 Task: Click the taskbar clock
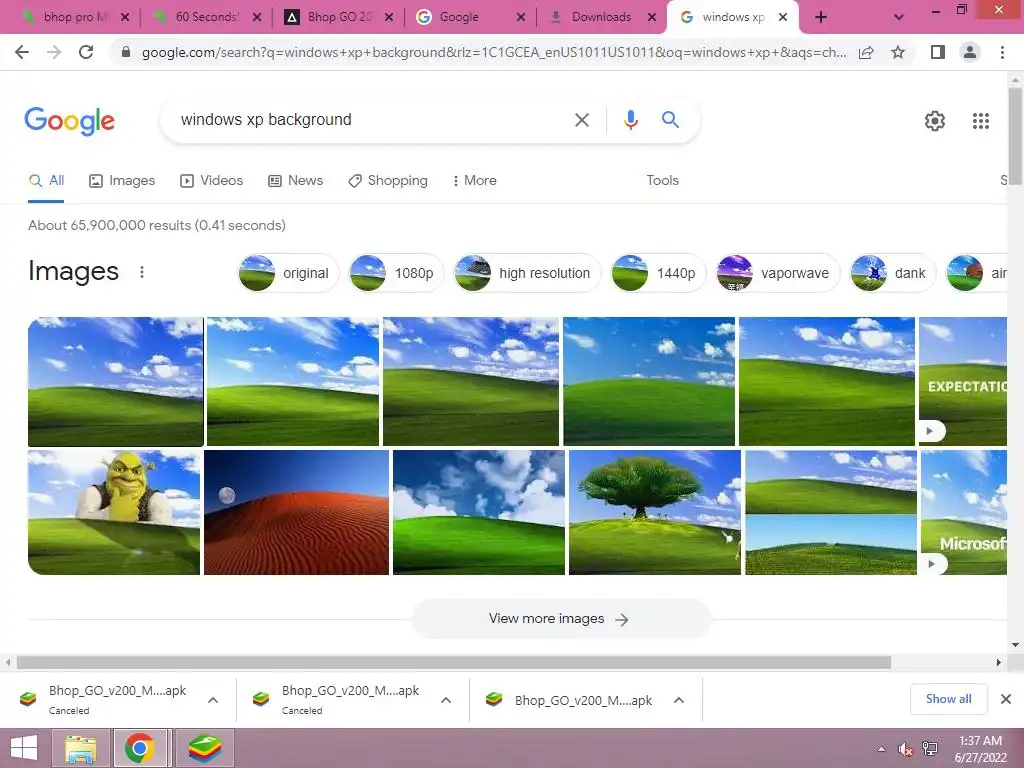tap(980, 749)
